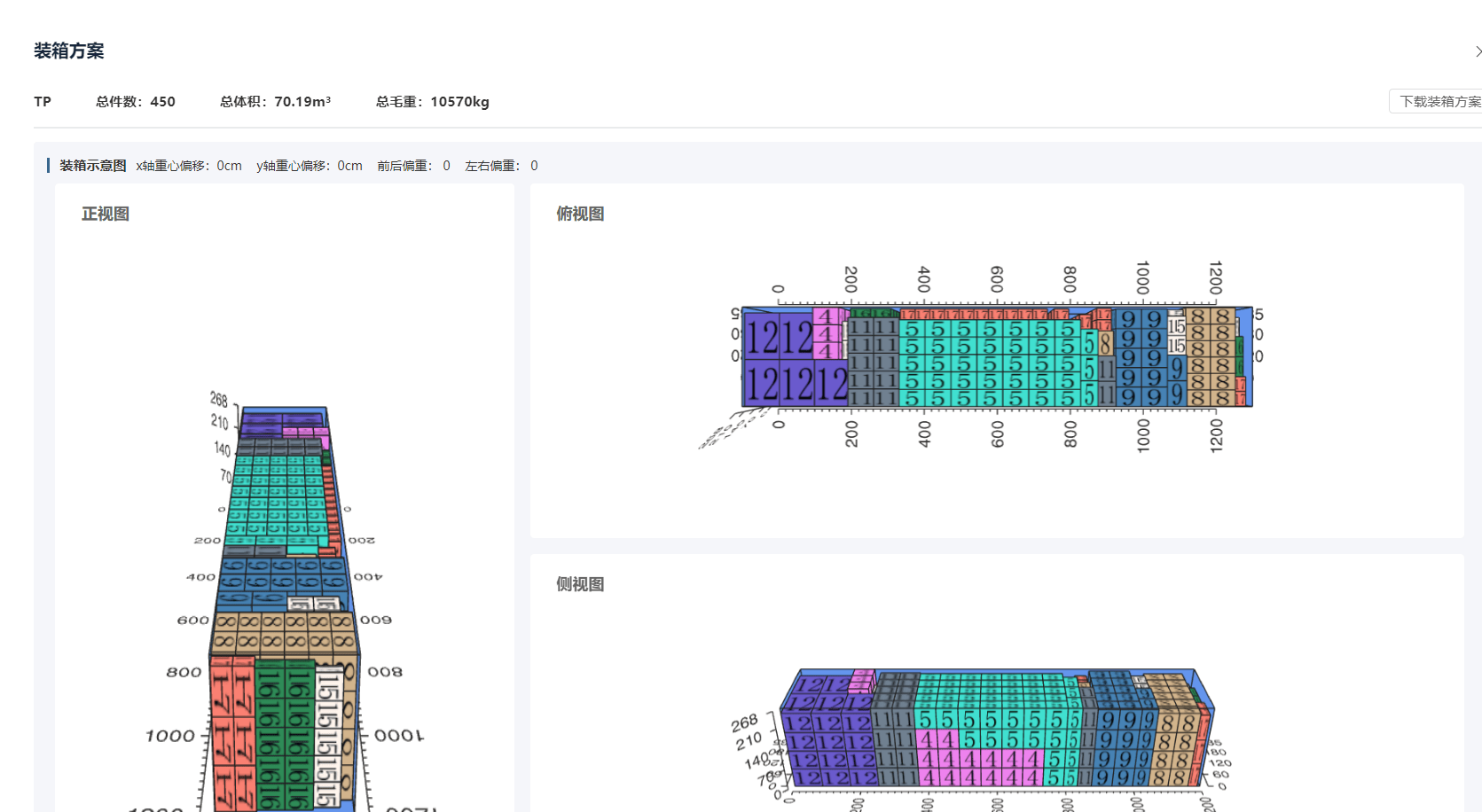Click the y轴重心偏移: 0cm text
This screenshot has width=1482, height=812.
(x=310, y=166)
